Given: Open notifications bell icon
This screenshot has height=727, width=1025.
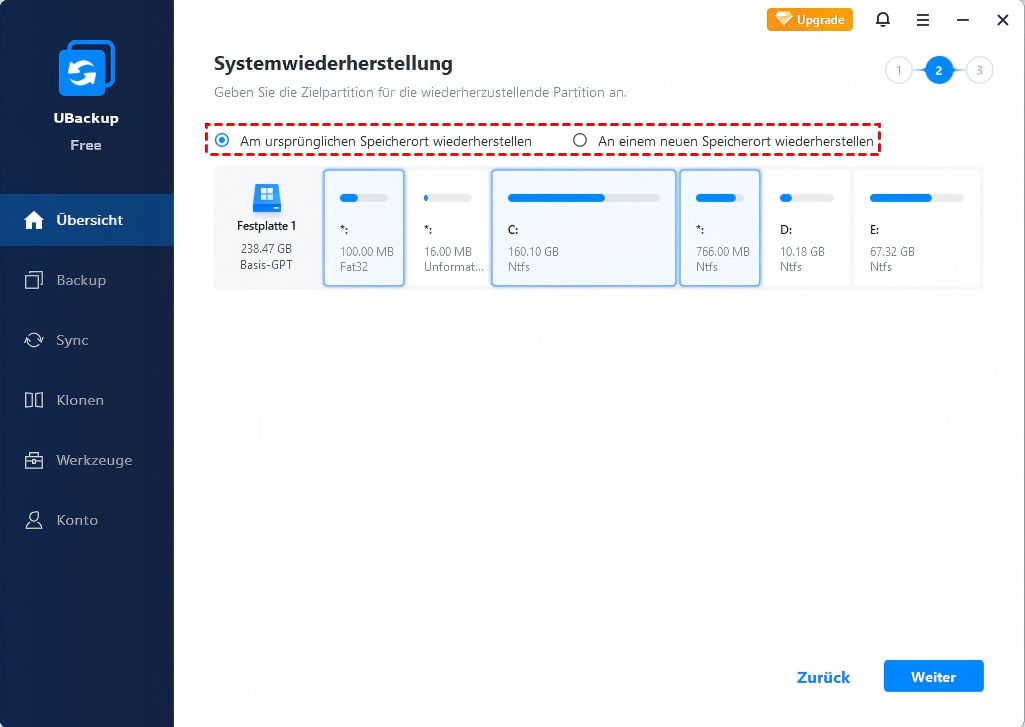Looking at the screenshot, I should 883,19.
